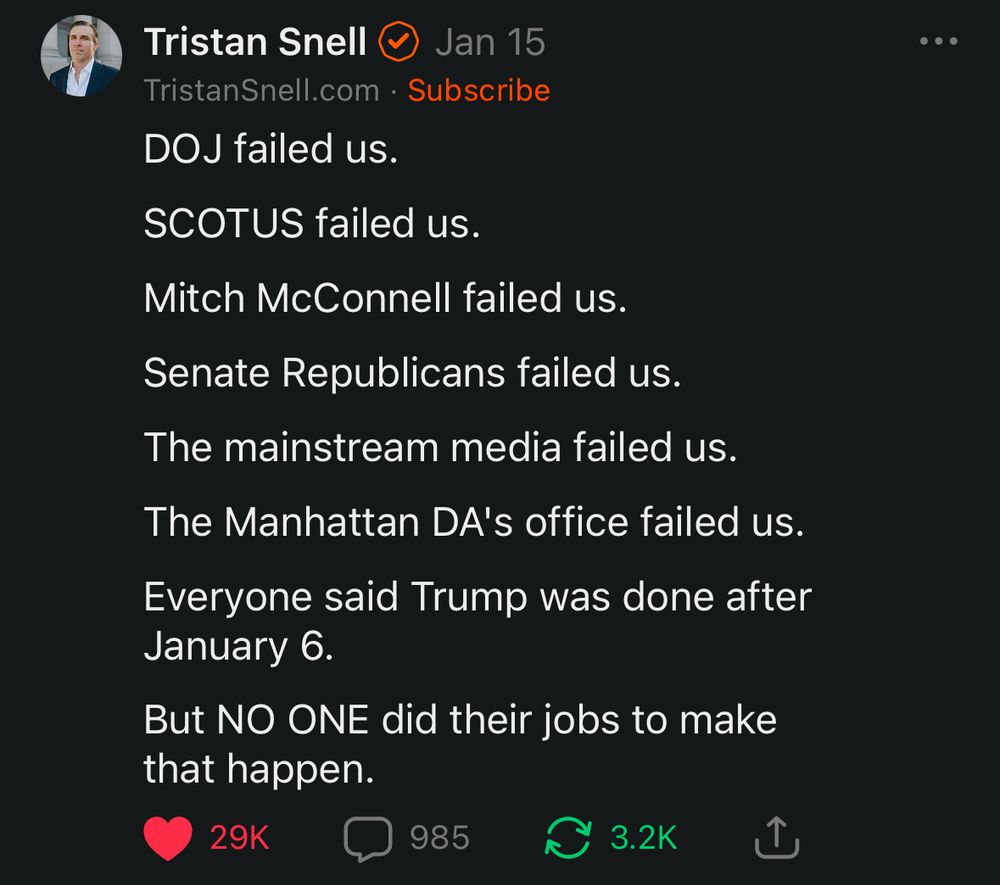This screenshot has width=1000, height=885.
Task: Open the three-dot more options menu
Action: (x=939, y=41)
